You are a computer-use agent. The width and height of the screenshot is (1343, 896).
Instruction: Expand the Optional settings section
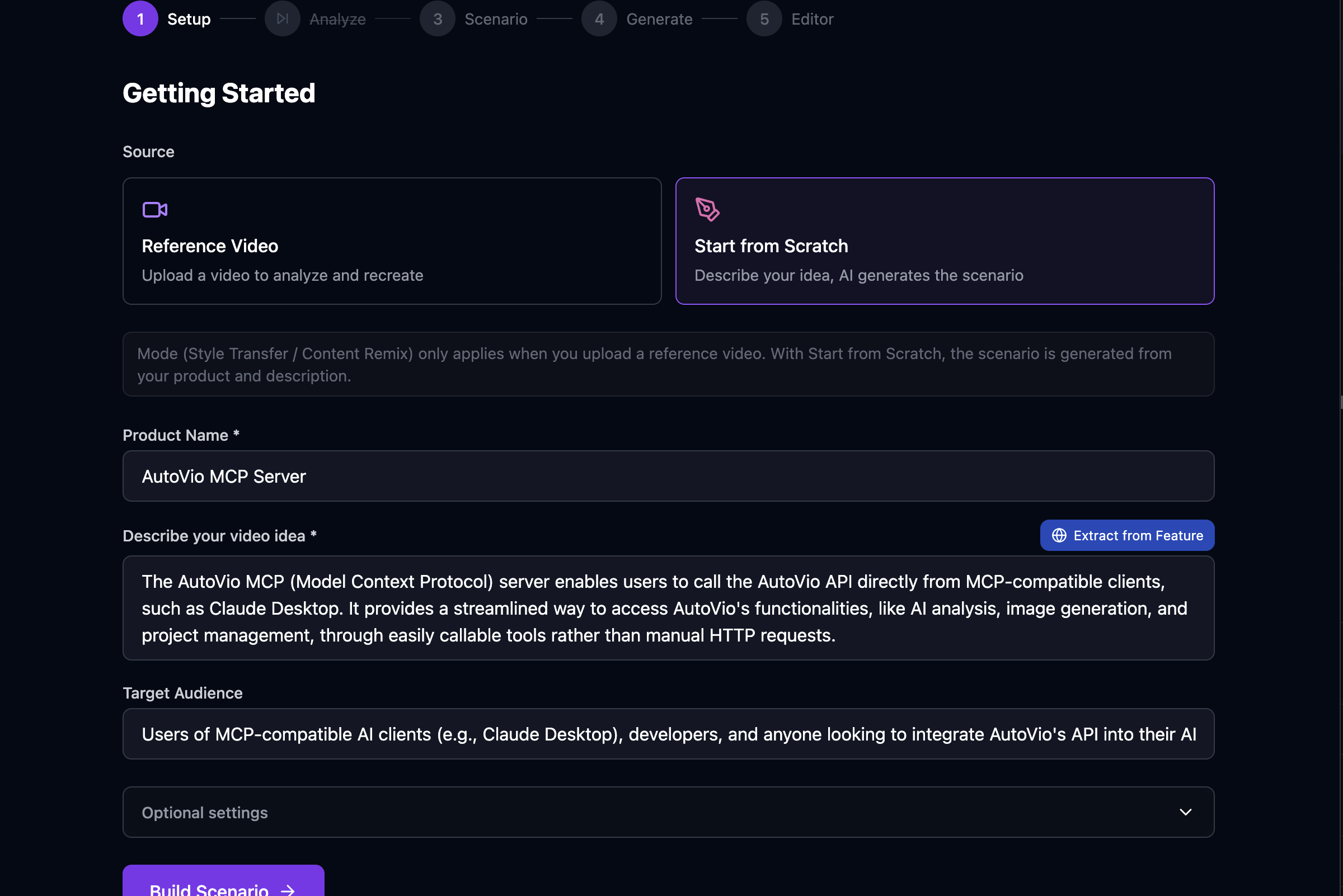[668, 812]
